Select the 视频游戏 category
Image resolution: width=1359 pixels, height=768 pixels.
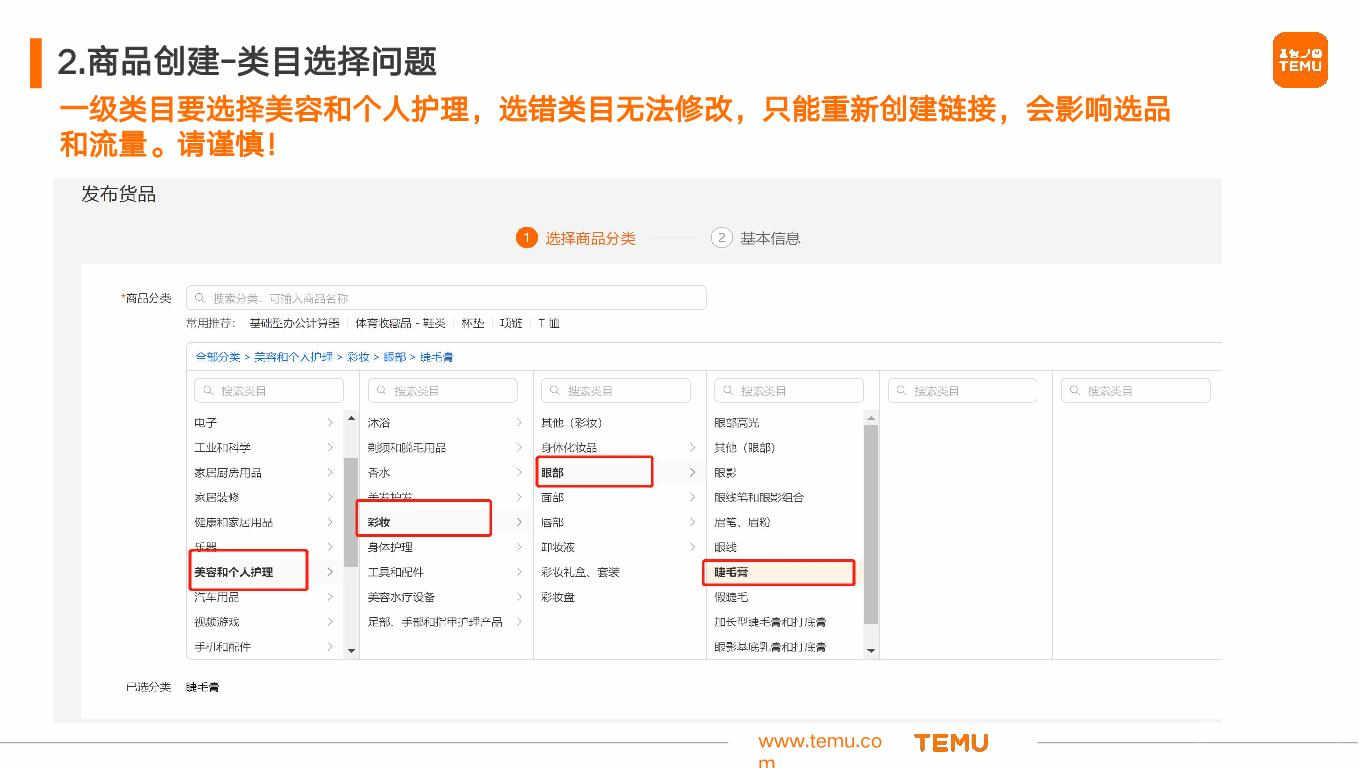[217, 622]
